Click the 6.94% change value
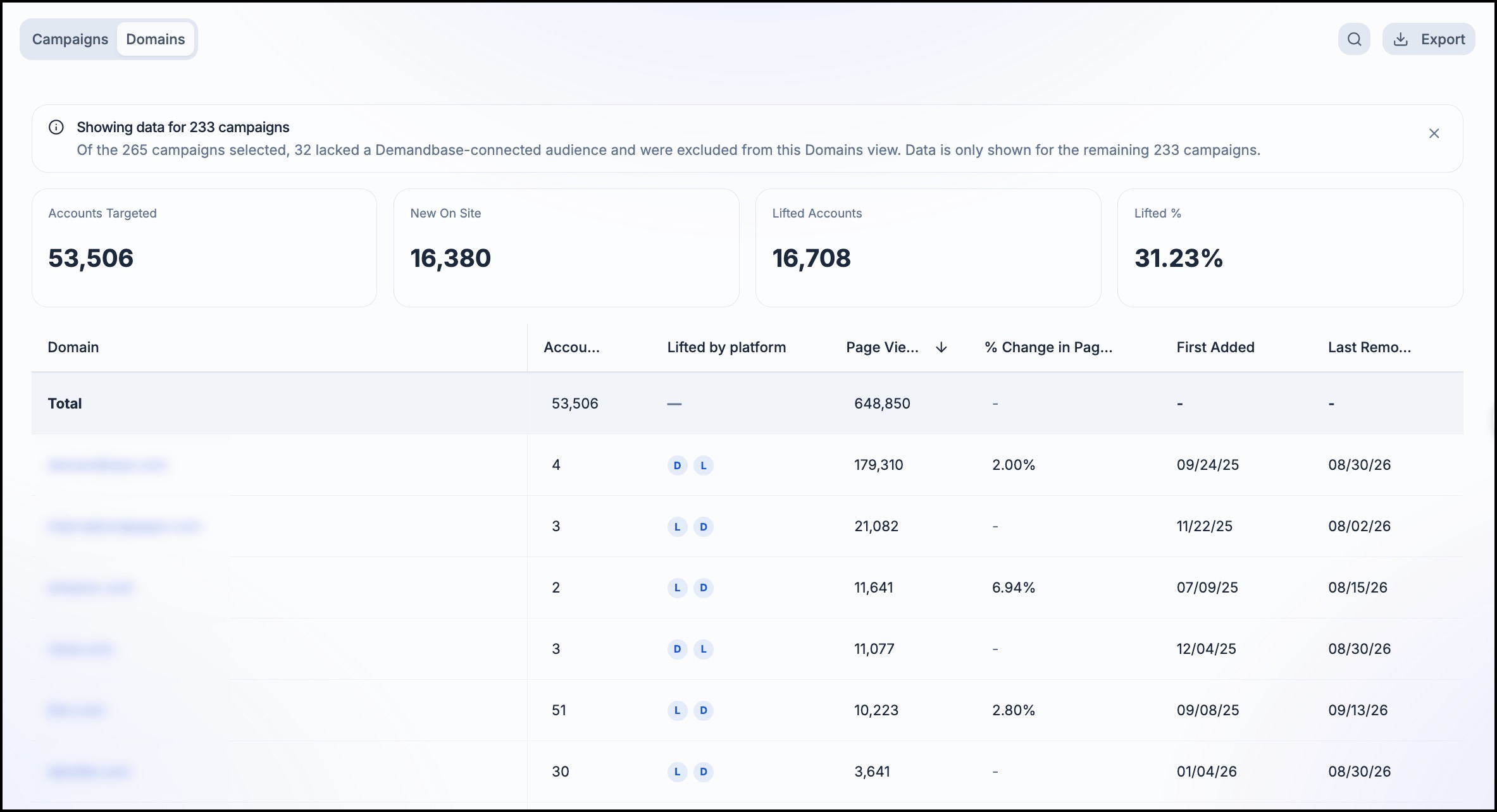1497x812 pixels. pyautogui.click(x=1014, y=587)
